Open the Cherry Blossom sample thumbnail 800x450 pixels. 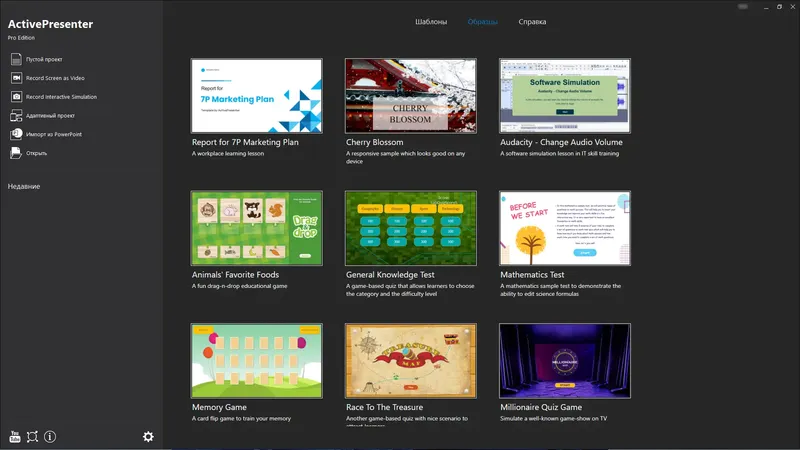tap(411, 96)
